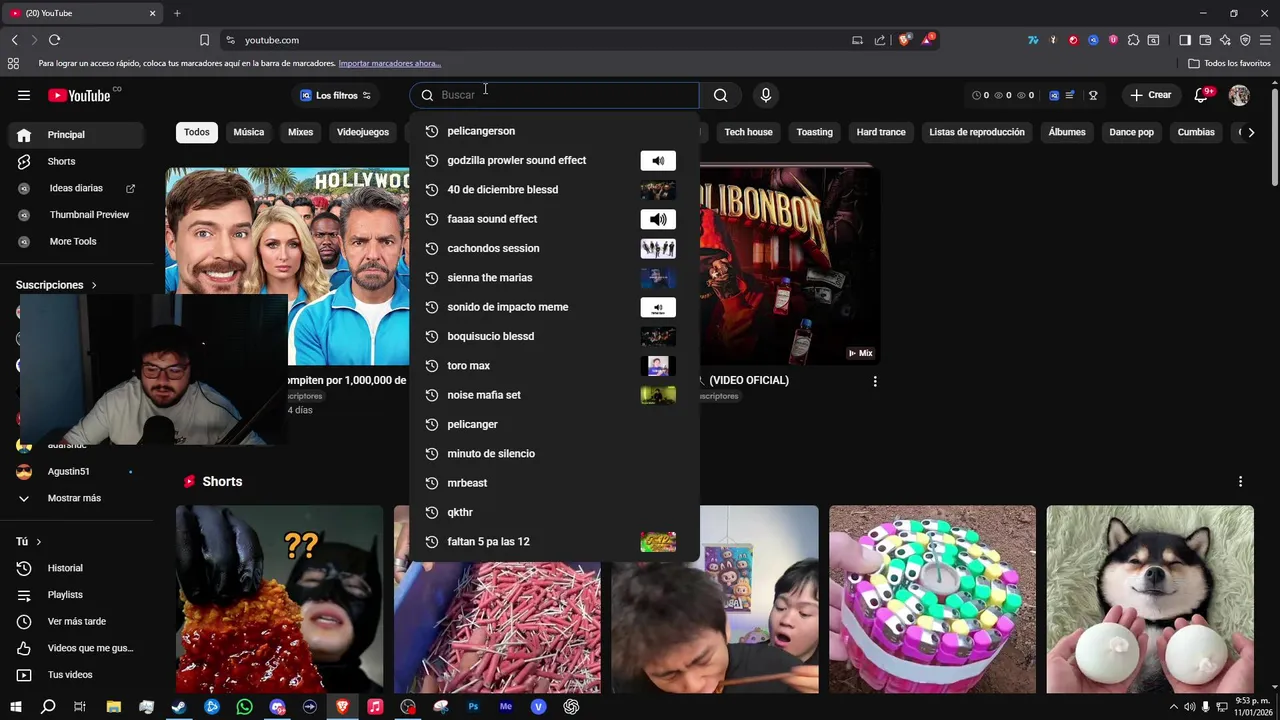Open Thumbnail Preview tool
The height and width of the screenshot is (720, 1280).
click(x=89, y=214)
